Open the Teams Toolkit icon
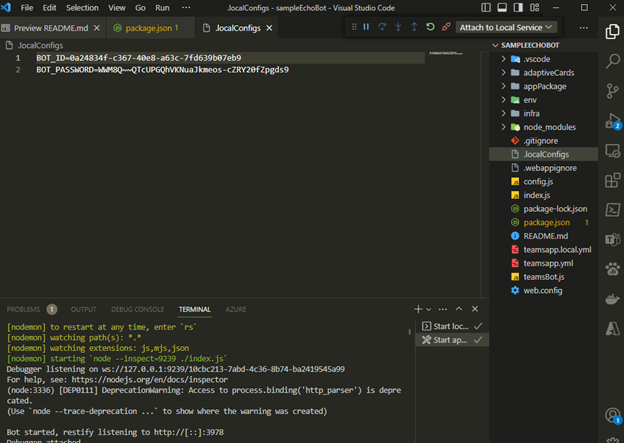 612,239
